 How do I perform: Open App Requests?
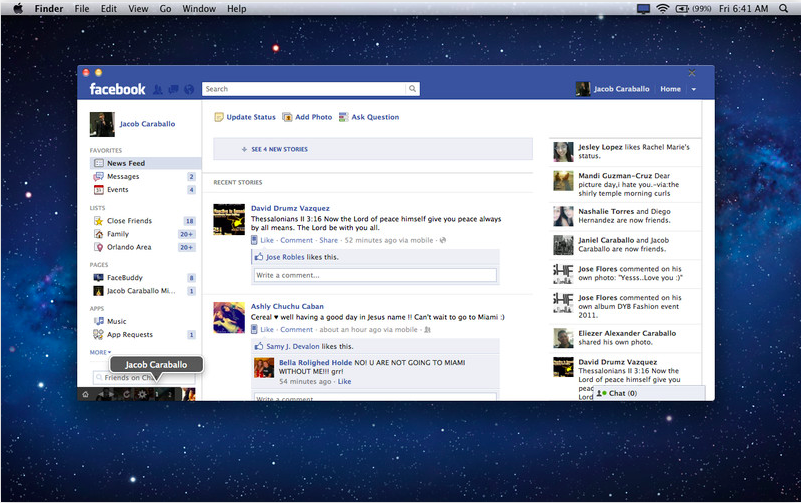130,334
